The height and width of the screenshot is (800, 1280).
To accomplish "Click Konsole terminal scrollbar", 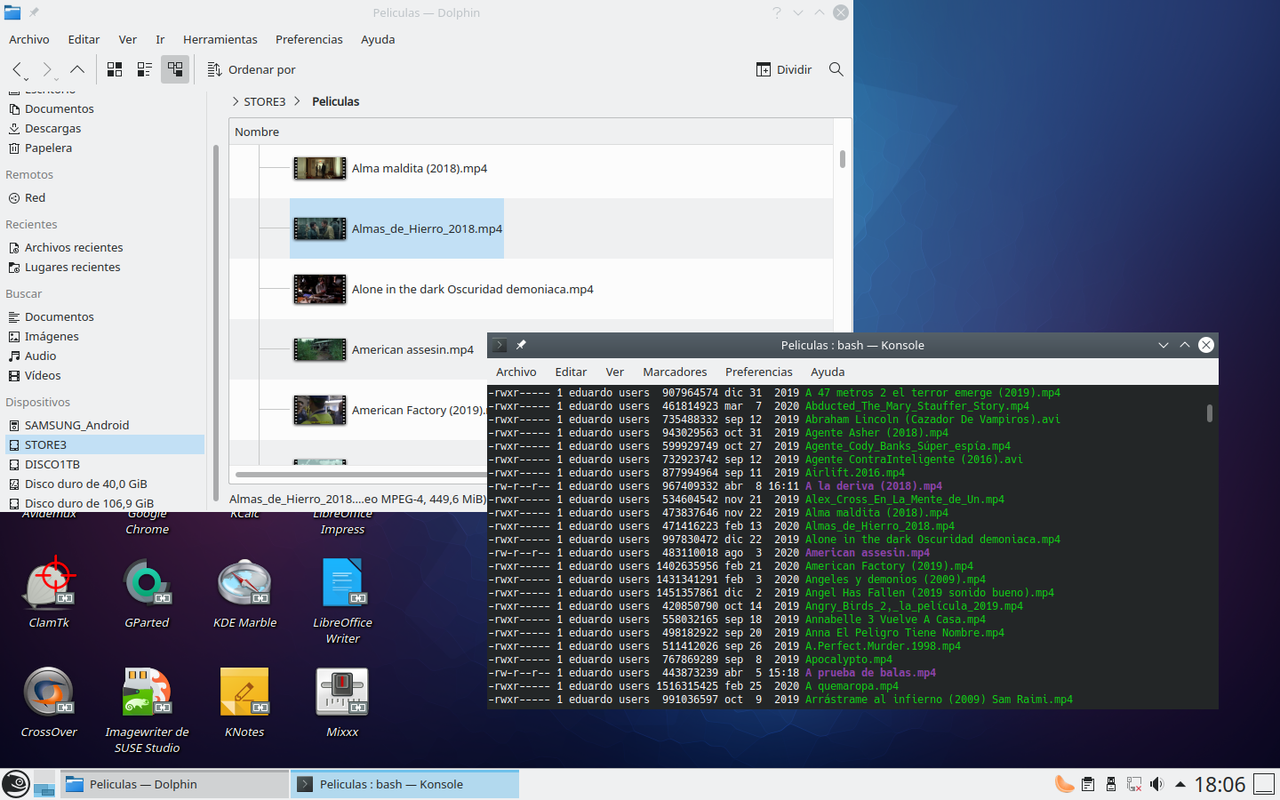I will click(1209, 413).
